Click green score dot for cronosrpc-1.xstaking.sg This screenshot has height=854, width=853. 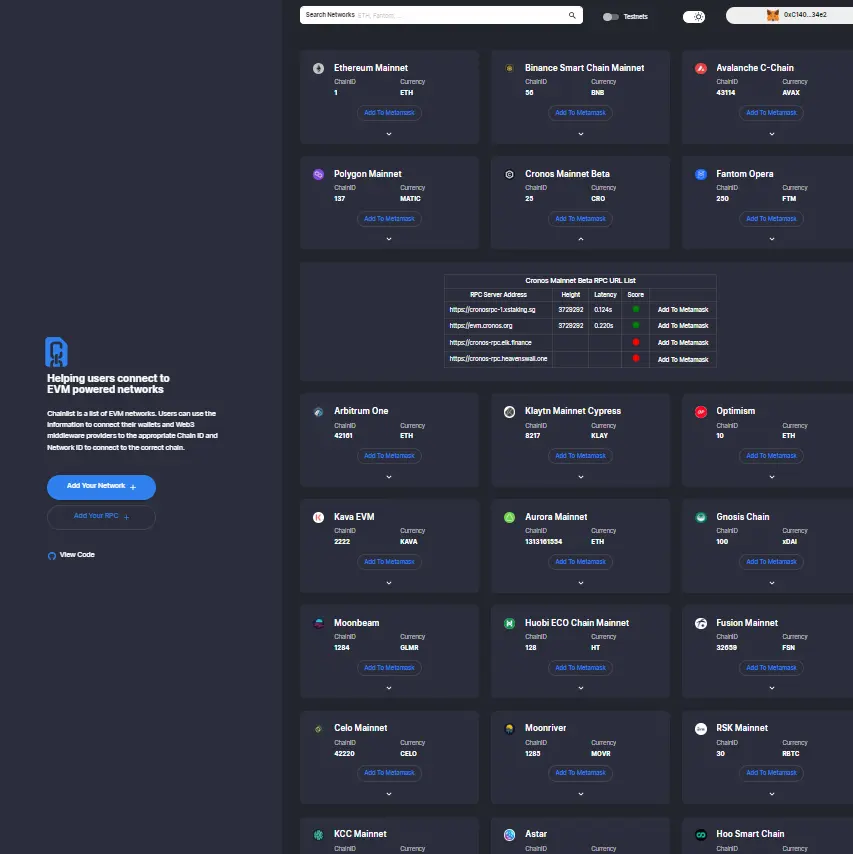[x=636, y=309]
